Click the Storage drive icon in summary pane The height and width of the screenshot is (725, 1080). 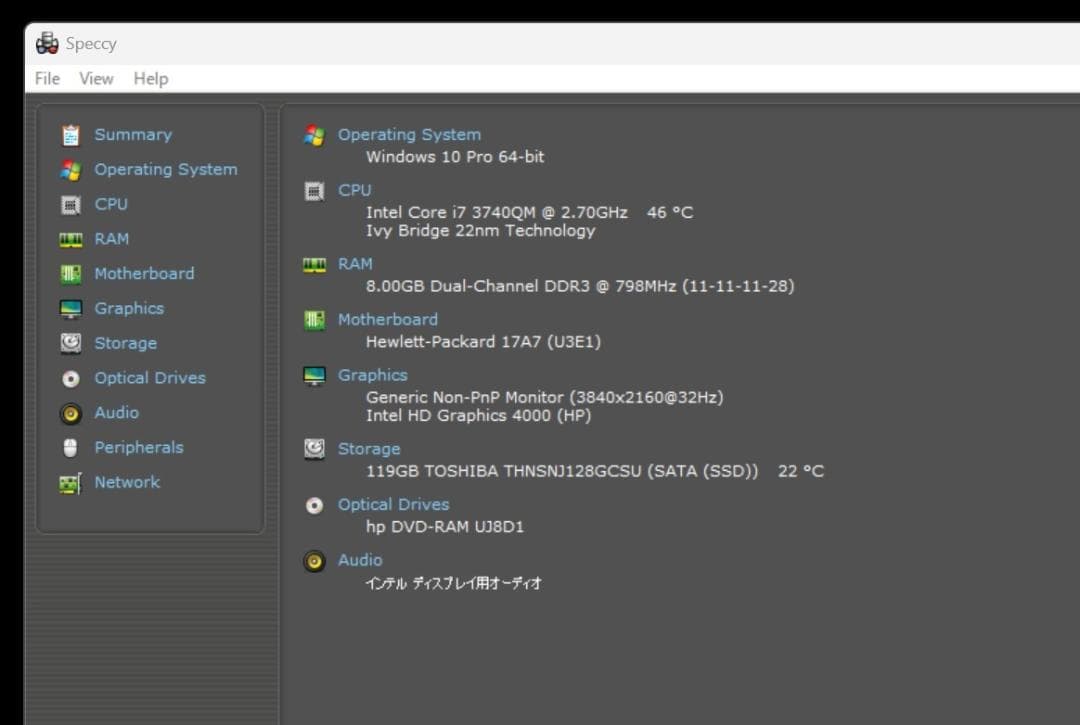[x=314, y=449]
